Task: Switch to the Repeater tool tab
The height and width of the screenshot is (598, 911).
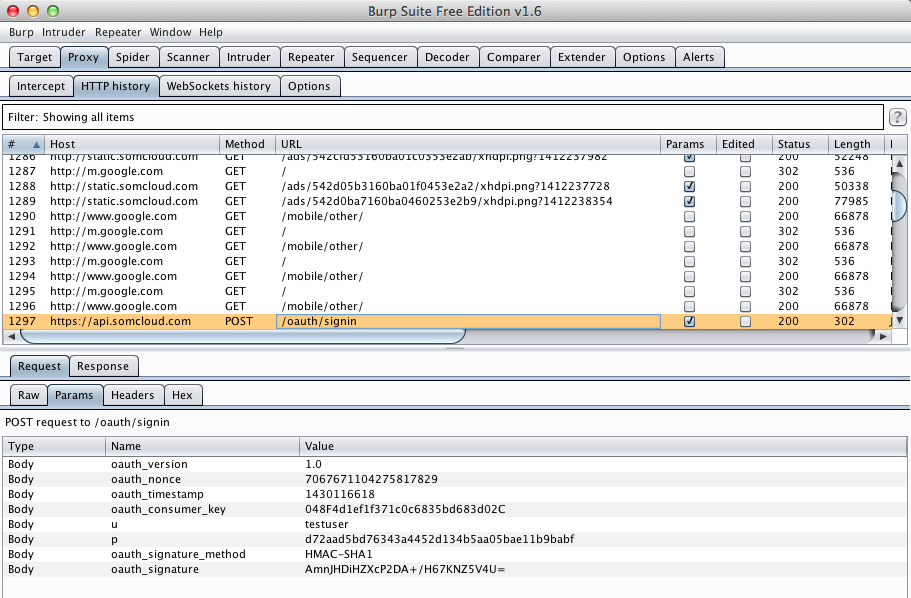Action: pyautogui.click(x=311, y=57)
